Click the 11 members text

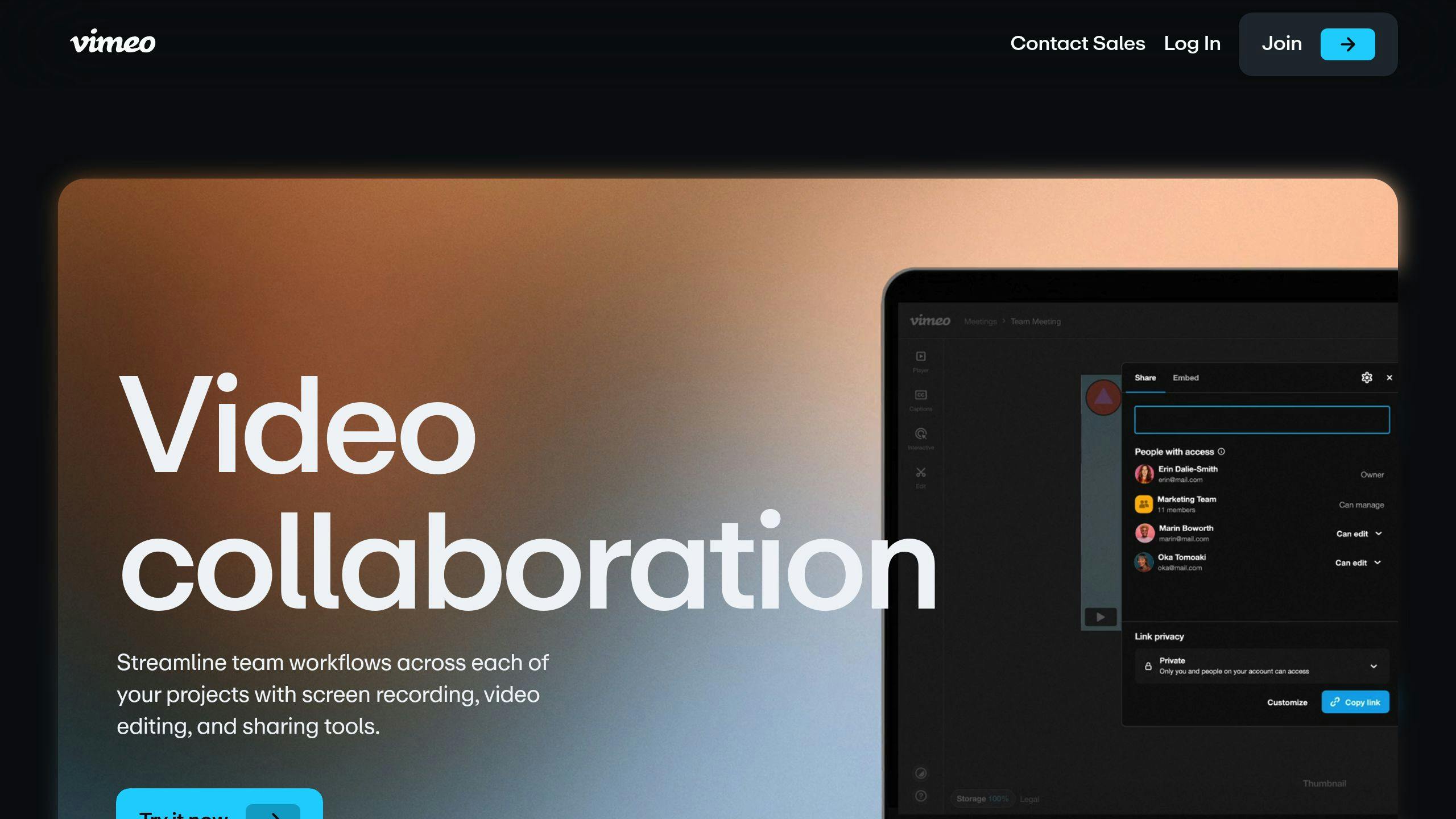pos(1176,510)
